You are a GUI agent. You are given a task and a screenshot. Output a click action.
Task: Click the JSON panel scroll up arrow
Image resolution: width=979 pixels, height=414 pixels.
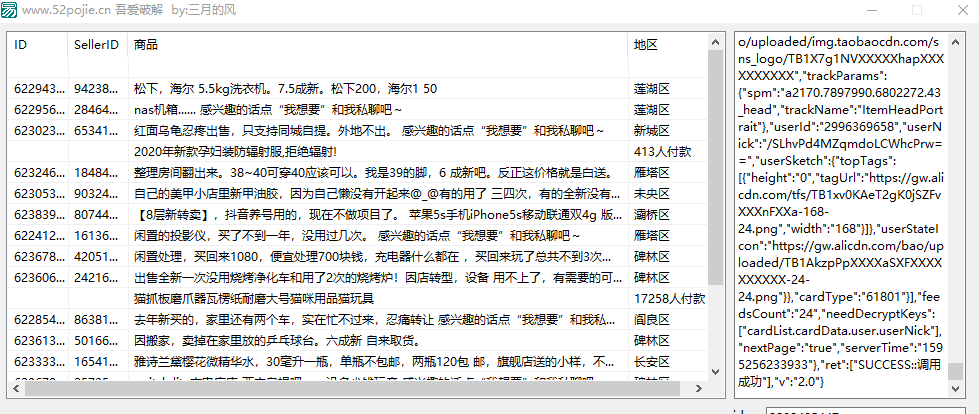(x=955, y=42)
